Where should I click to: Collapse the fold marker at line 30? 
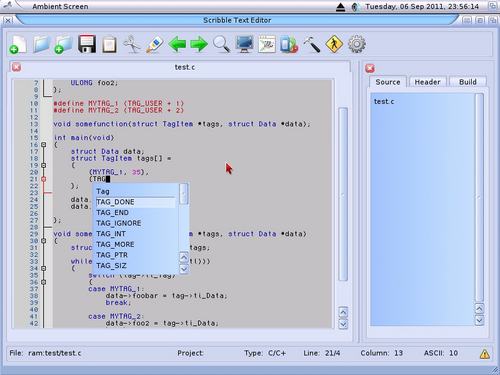coord(44,241)
